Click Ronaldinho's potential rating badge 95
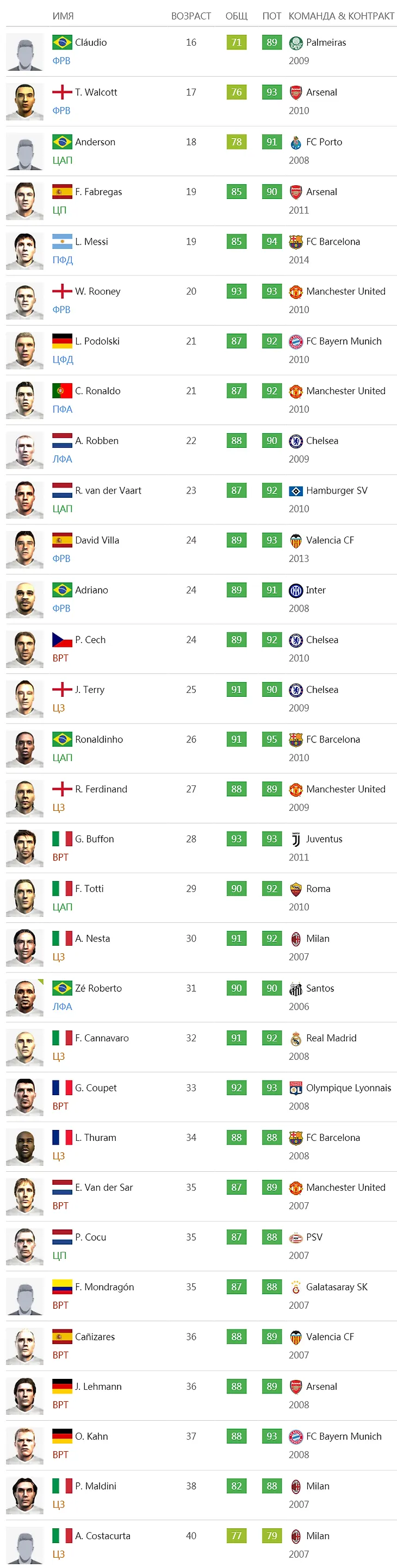 pos(271,739)
